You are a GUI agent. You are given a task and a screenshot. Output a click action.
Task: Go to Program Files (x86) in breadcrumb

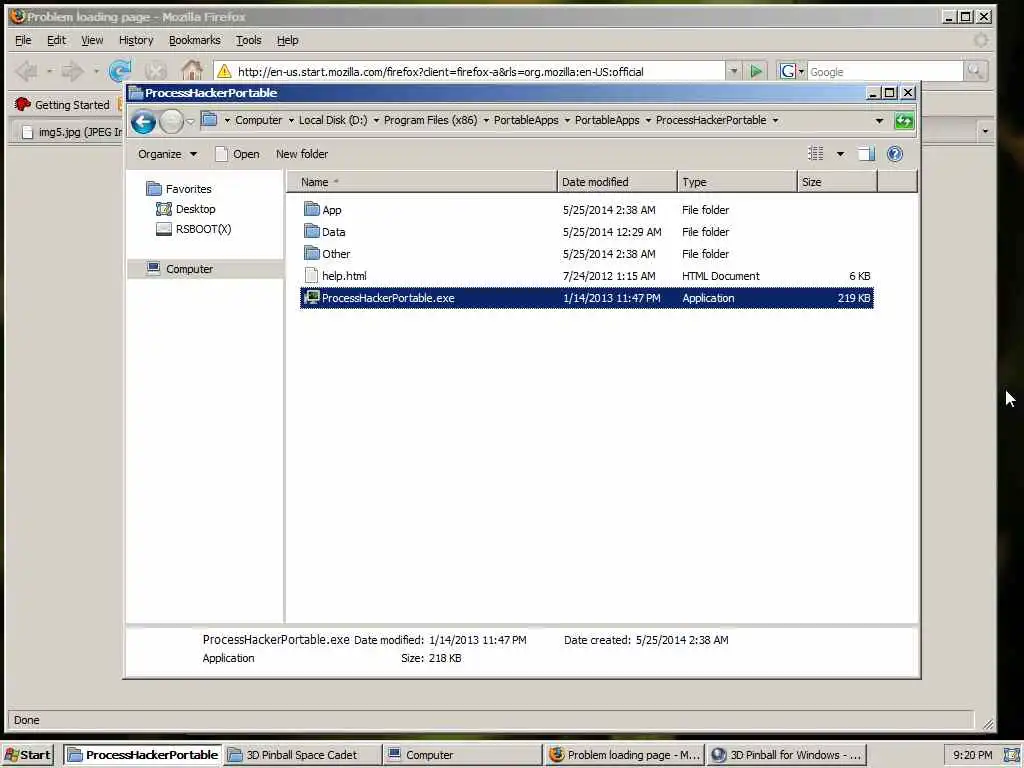tap(430, 120)
